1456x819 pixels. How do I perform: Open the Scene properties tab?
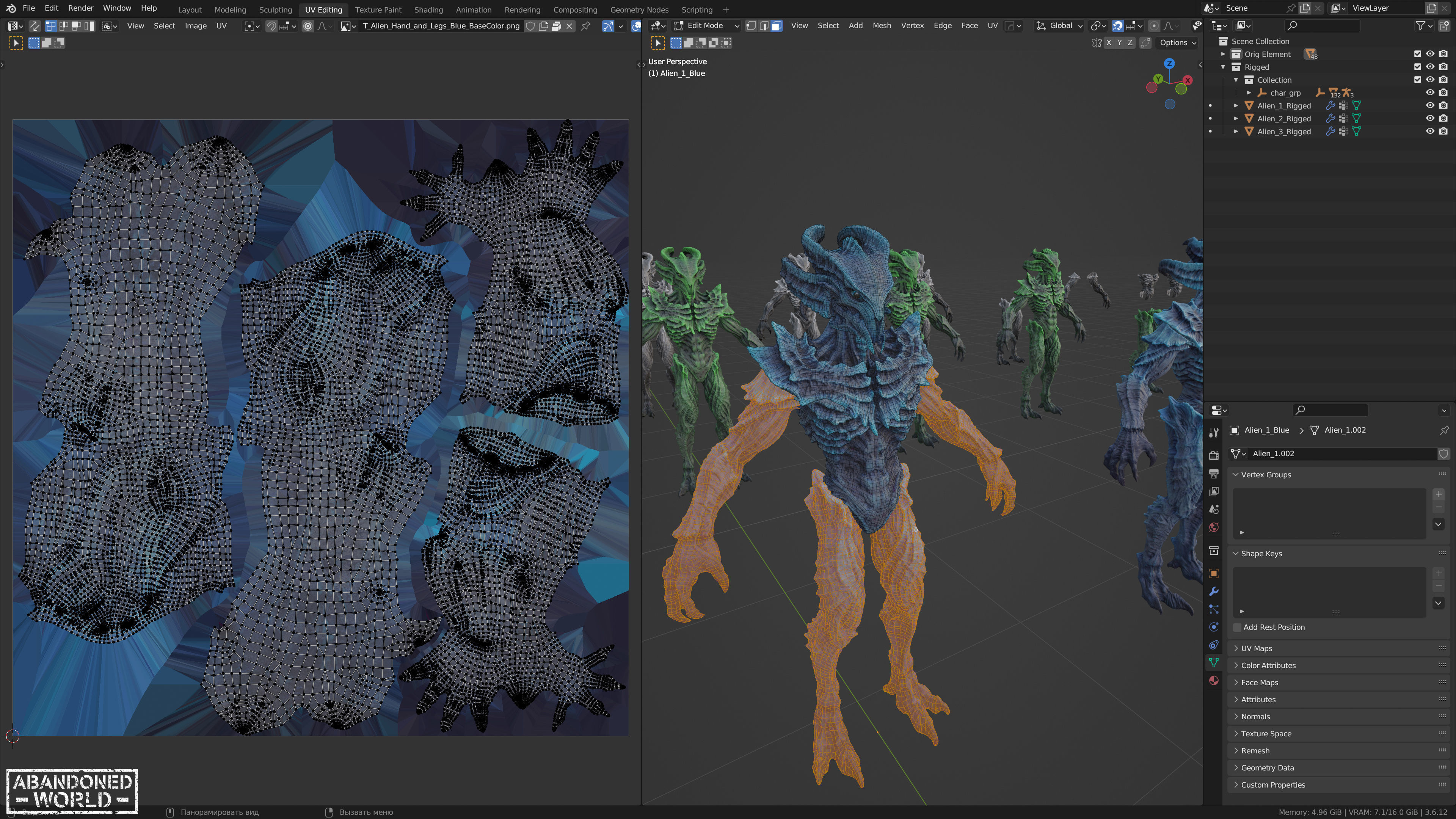[1213, 509]
